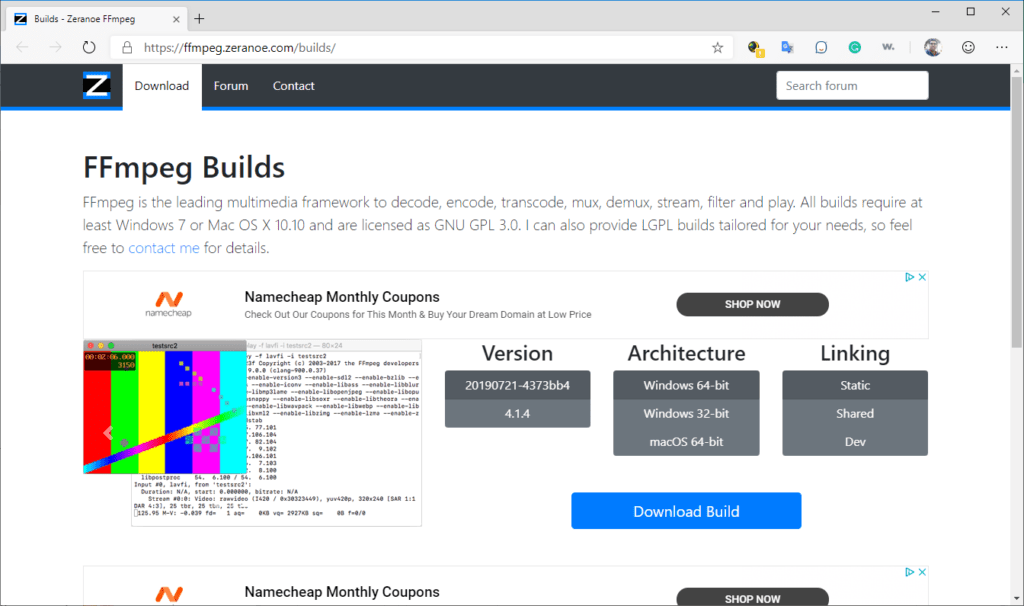The image size is (1024, 606).
Task: Open a new tab with the plus button
Action: (199, 19)
